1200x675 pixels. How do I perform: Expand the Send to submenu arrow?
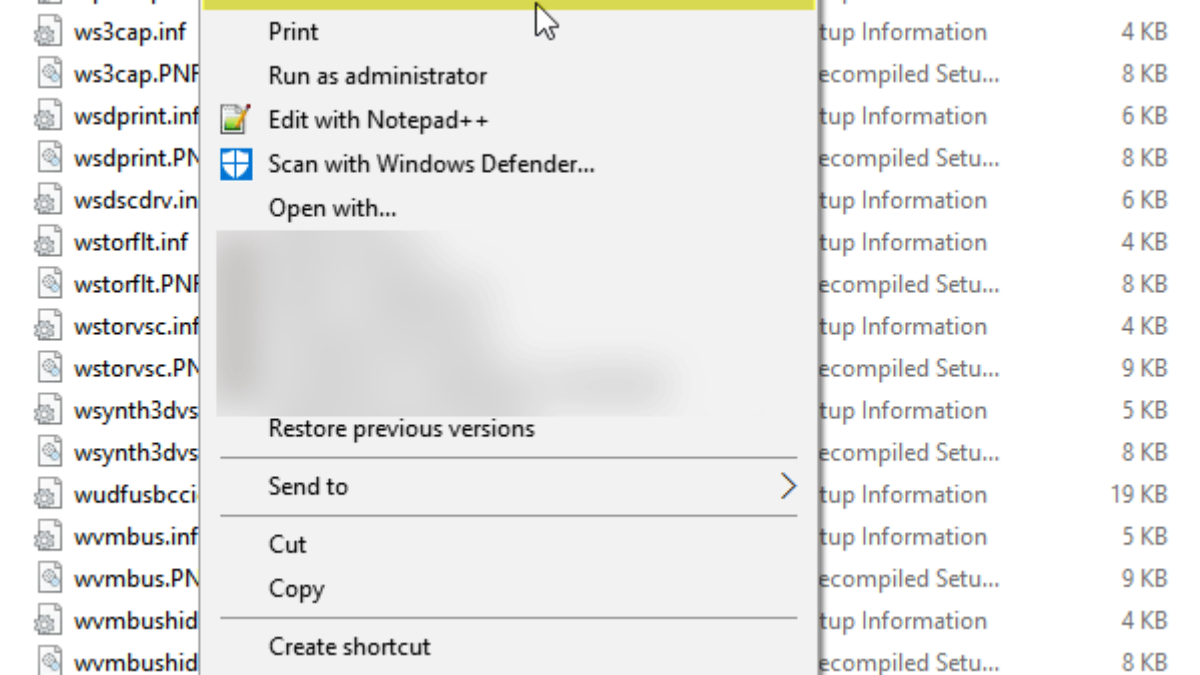pos(788,487)
